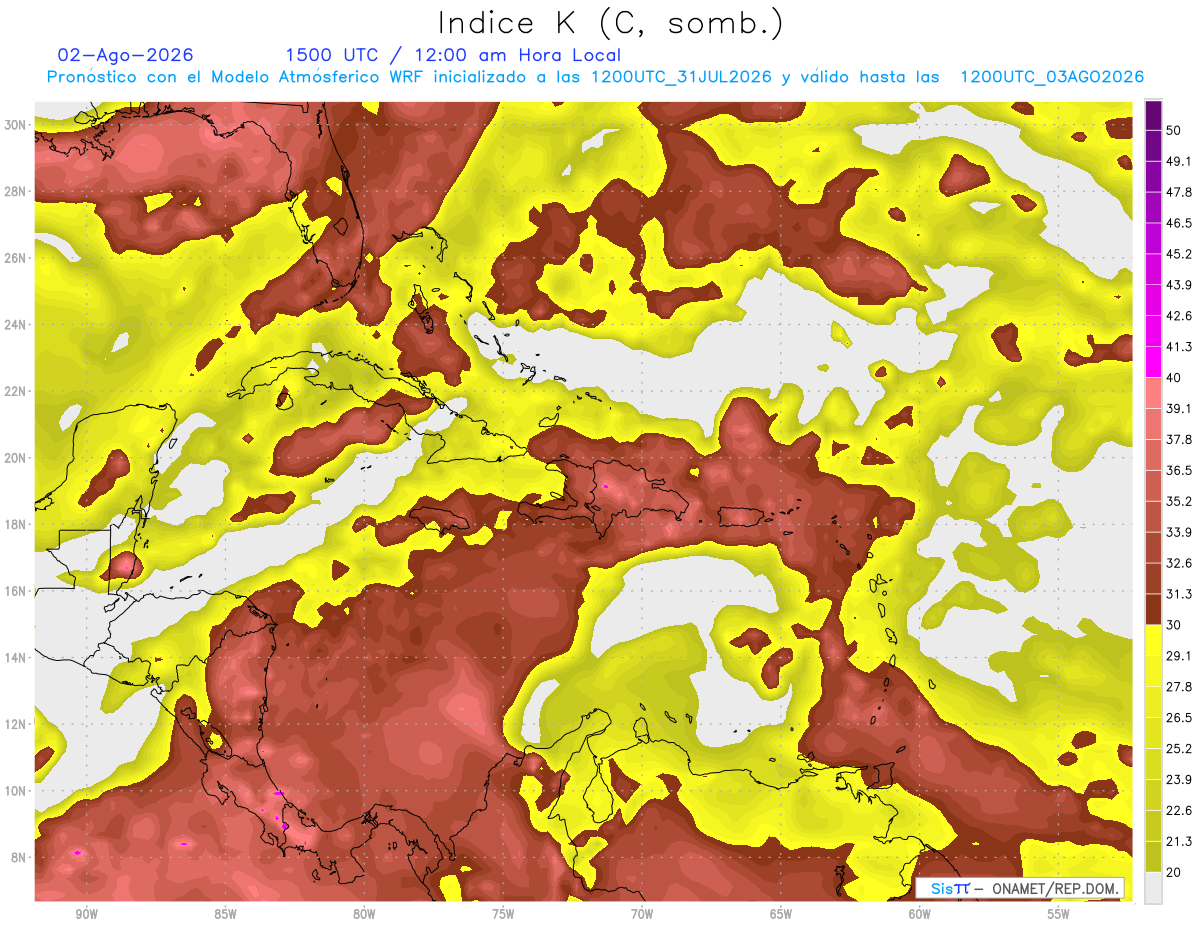The image size is (1200, 927).
Task: Click the "65W" longitude axis label
Action: point(781,915)
